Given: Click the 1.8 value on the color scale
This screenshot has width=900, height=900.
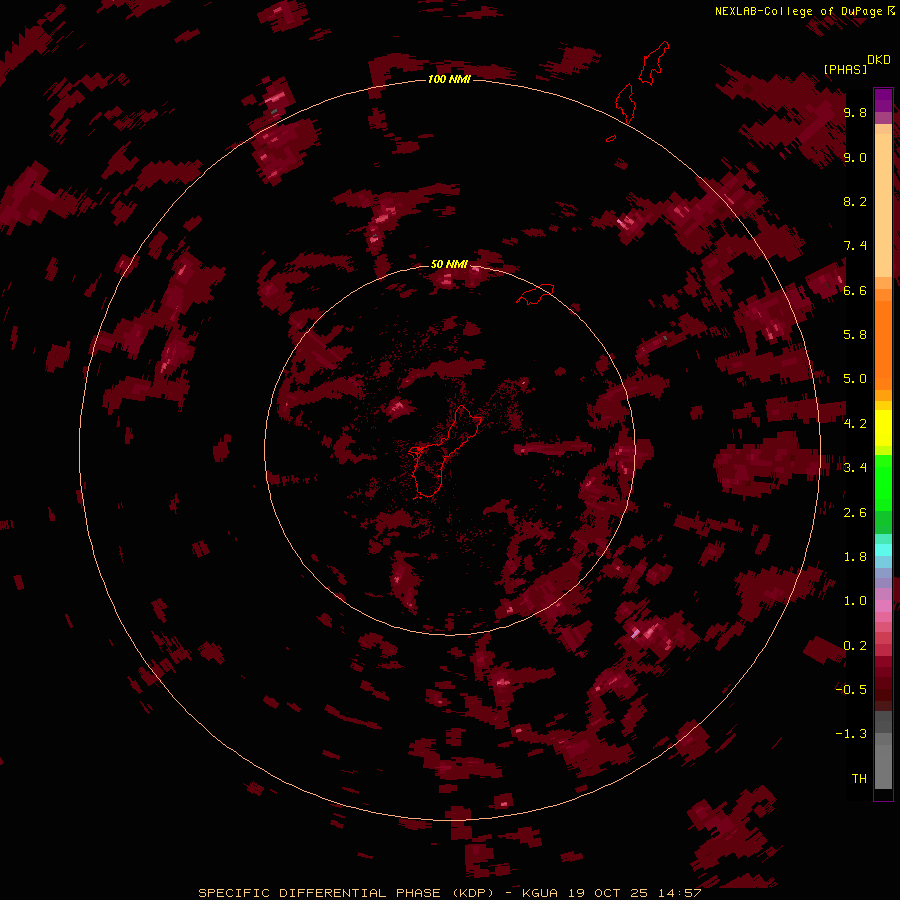Looking at the screenshot, I should pos(855,556).
